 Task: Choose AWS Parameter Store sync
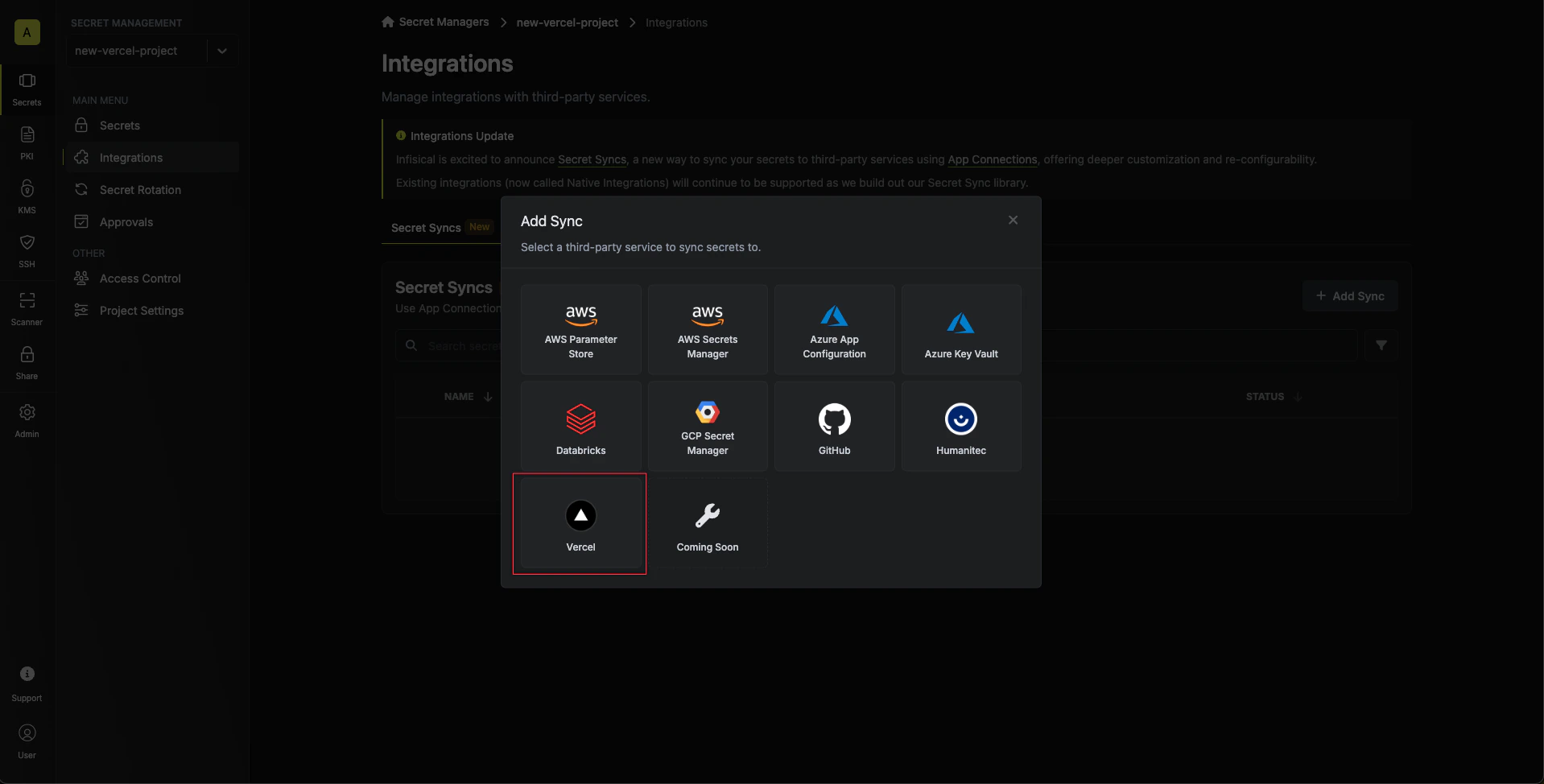pos(580,330)
